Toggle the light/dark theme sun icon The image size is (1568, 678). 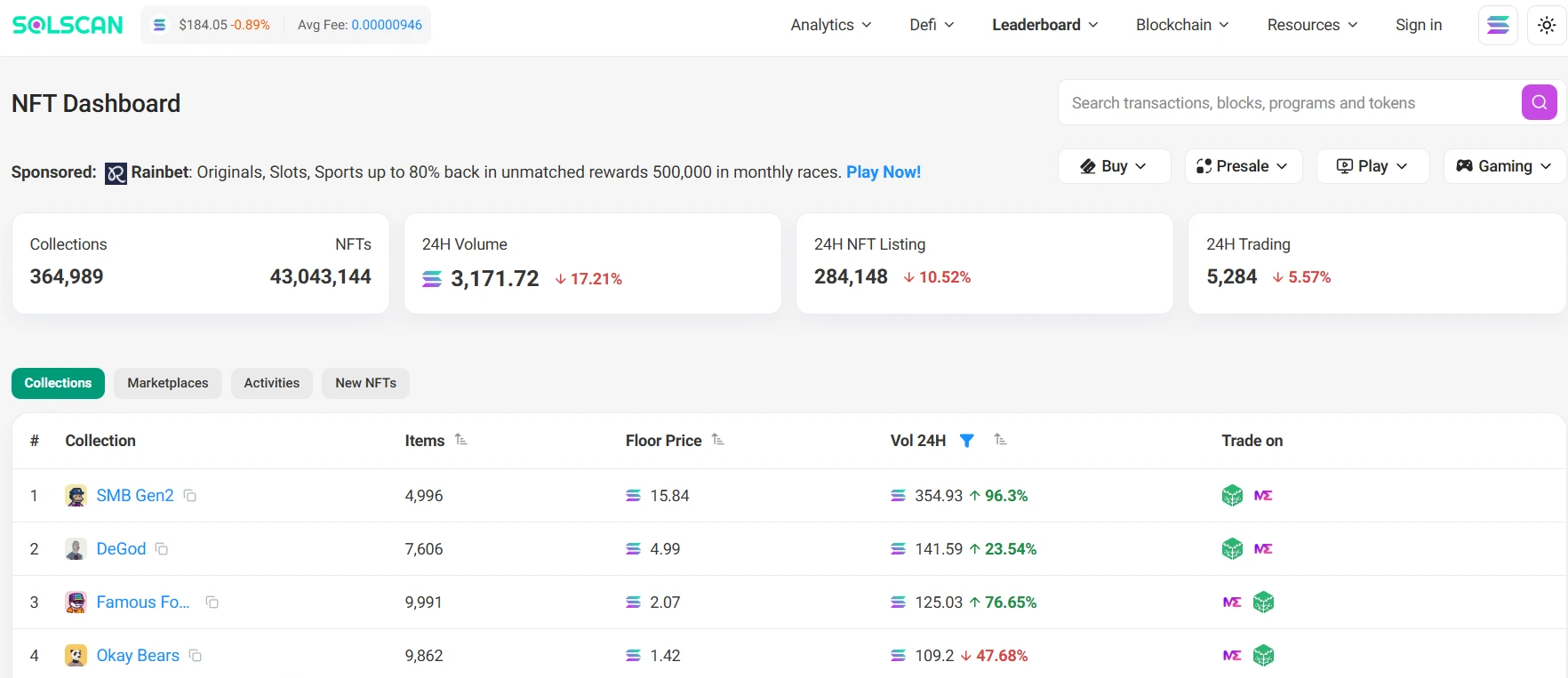[1547, 25]
